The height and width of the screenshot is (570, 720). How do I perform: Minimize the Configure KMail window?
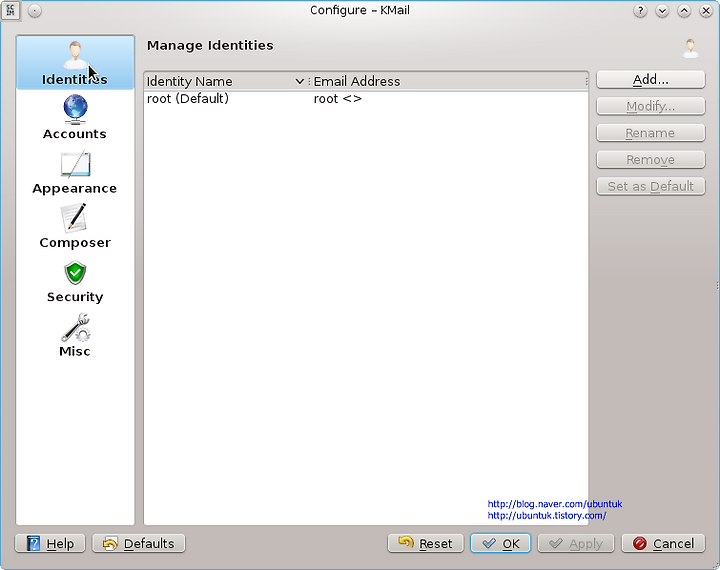pos(662,11)
